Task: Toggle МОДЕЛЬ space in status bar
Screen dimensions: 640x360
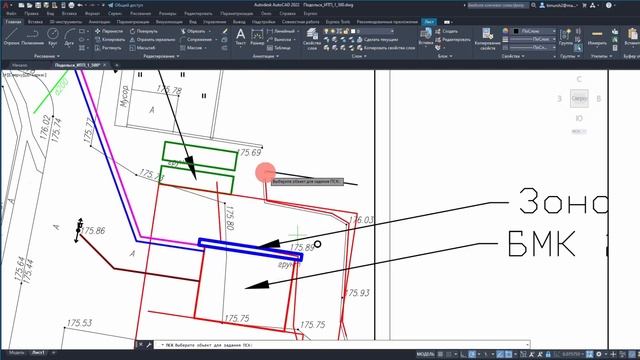Action: point(425,354)
